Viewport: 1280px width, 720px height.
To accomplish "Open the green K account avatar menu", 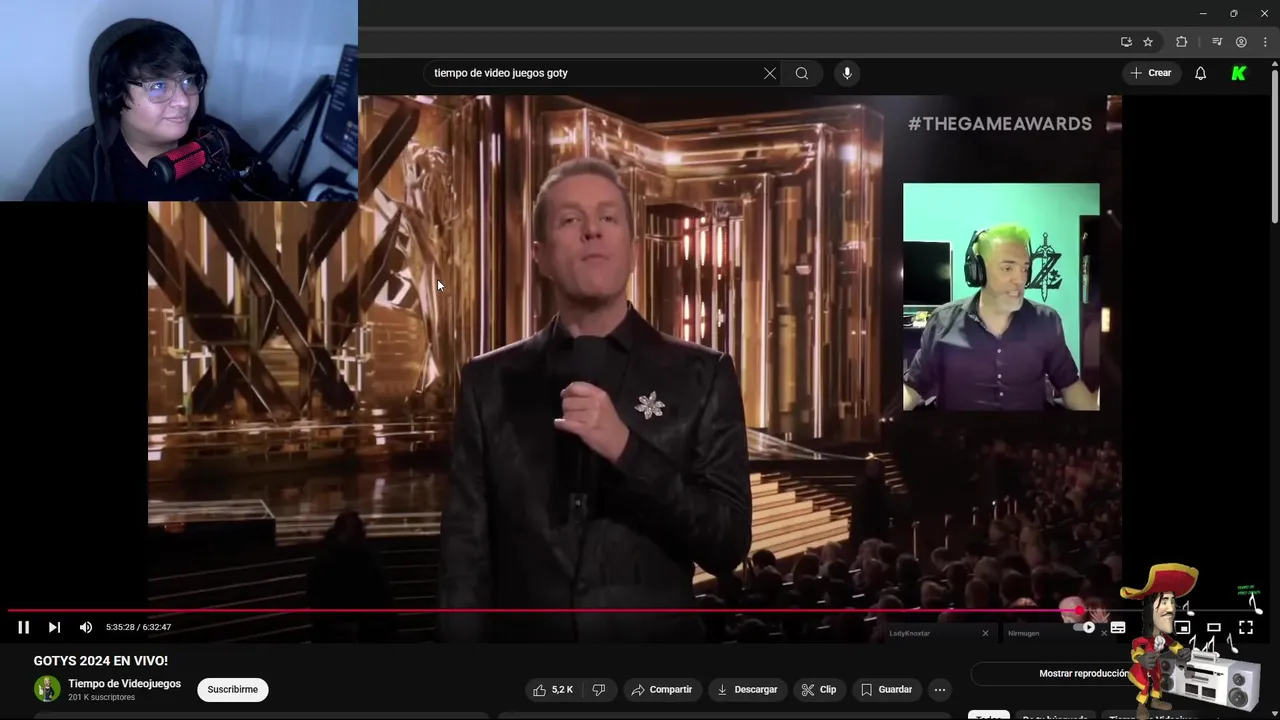I will tap(1239, 73).
